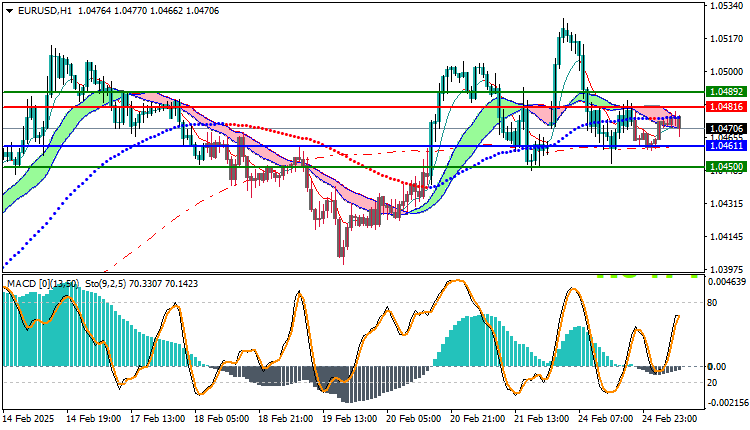Click the 14 Feb 2025 time label
The image size is (750, 430).
(28, 419)
